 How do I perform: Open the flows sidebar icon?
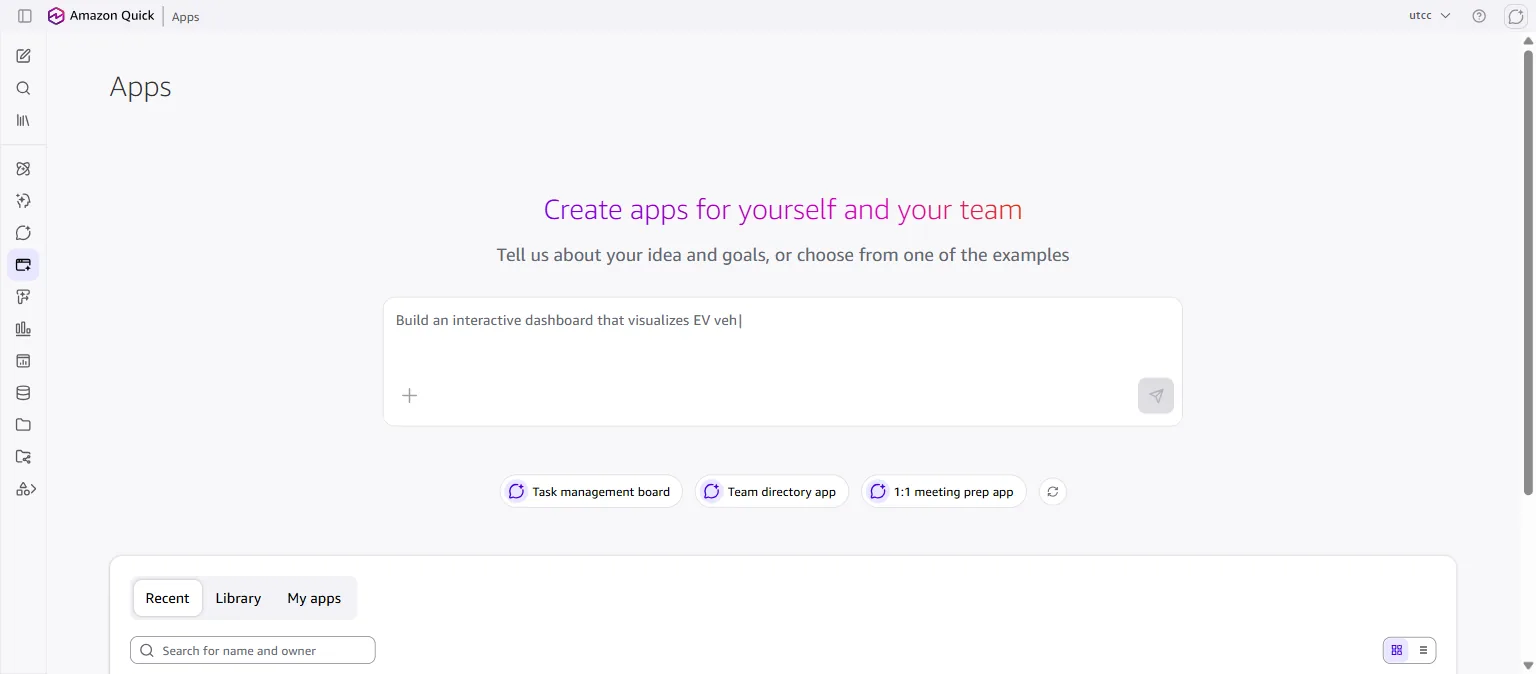click(23, 297)
